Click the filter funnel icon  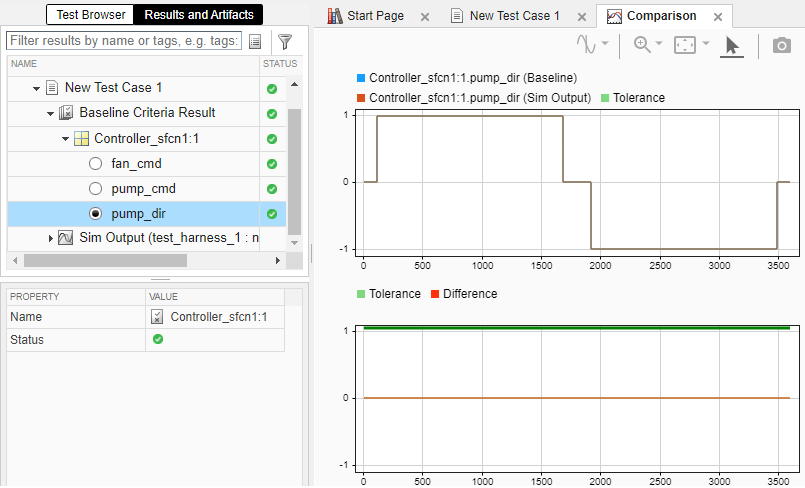tap(285, 41)
